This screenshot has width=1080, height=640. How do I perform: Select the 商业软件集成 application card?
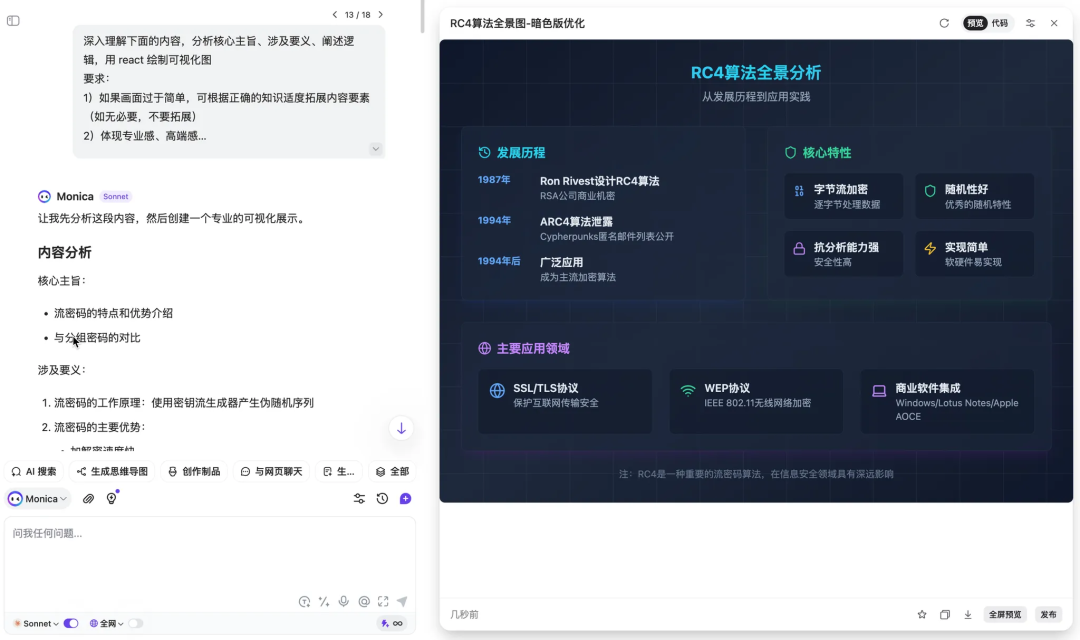(947, 402)
